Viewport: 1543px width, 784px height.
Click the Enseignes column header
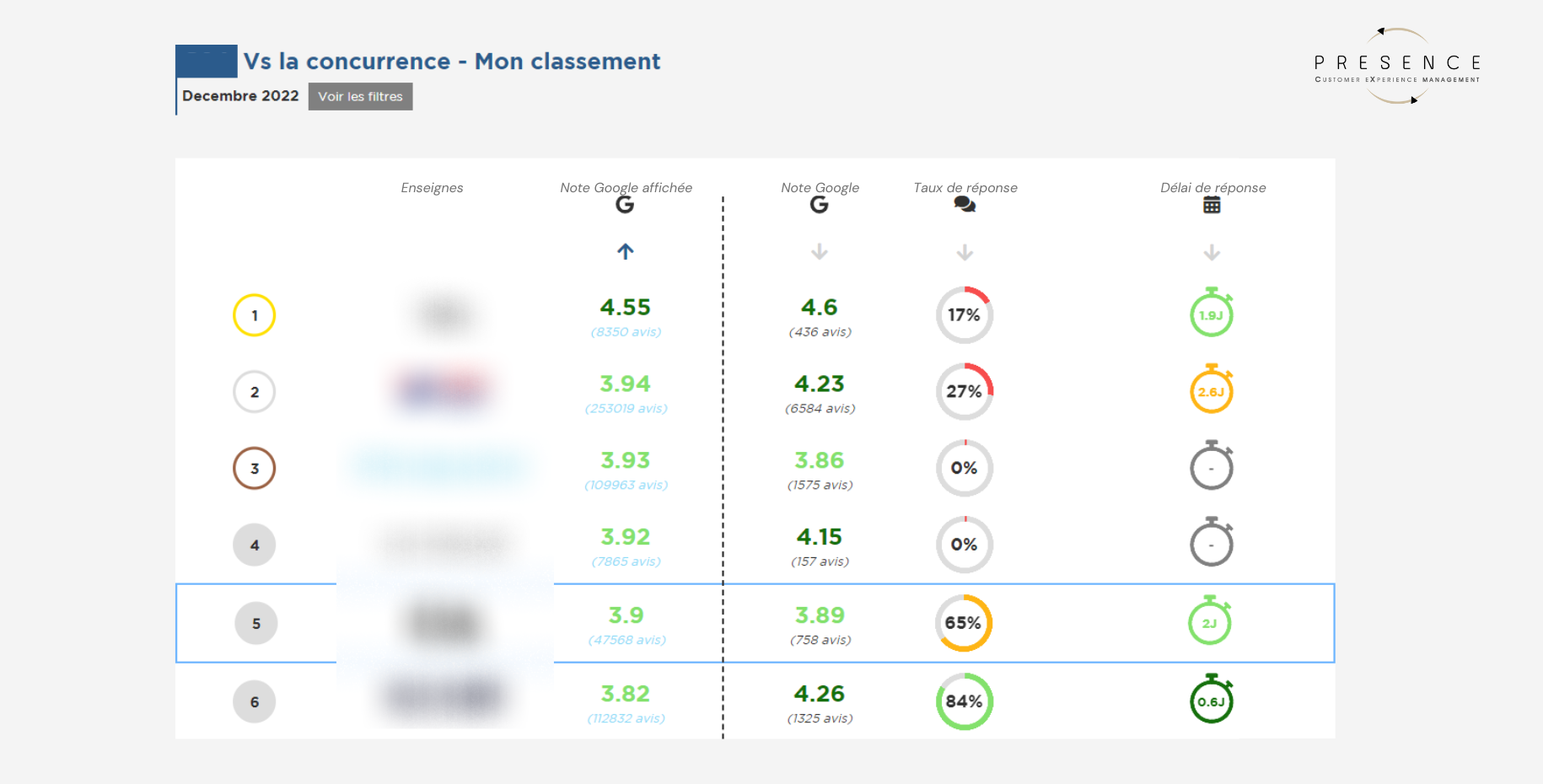click(x=432, y=188)
